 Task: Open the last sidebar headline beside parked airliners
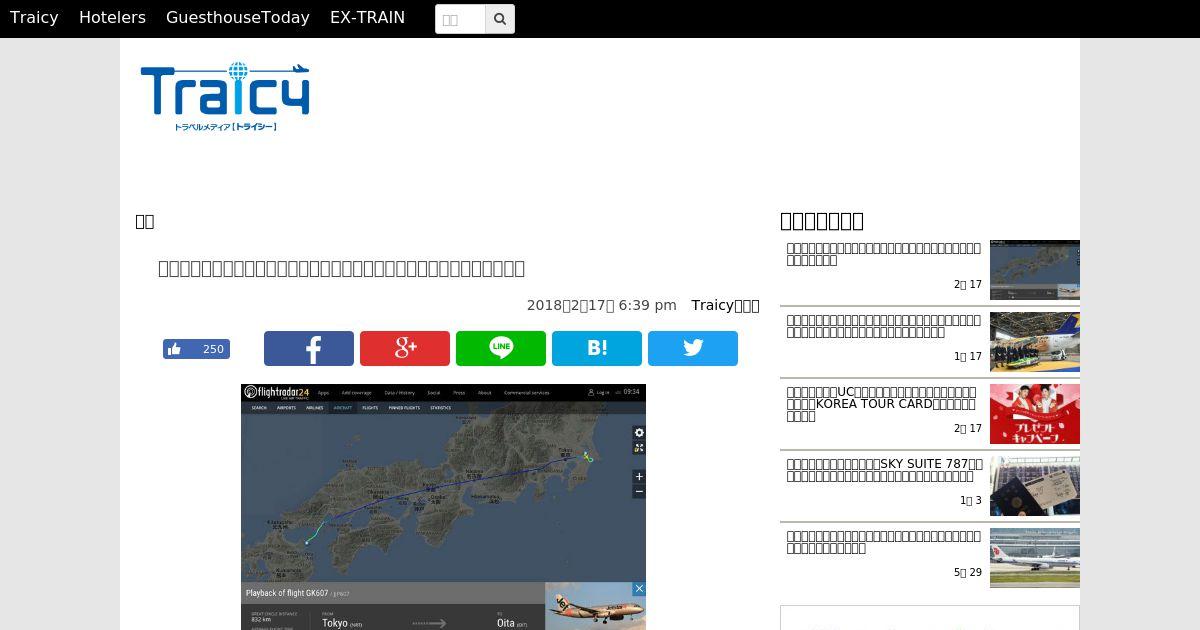884,542
